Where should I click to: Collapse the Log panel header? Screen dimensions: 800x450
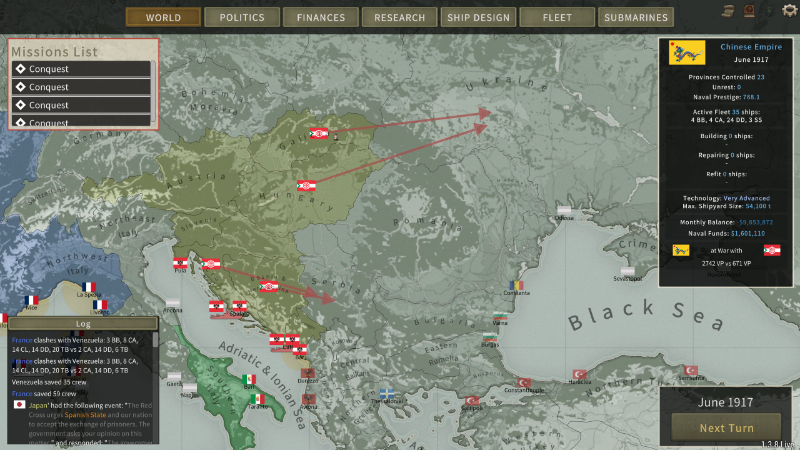pos(82,324)
